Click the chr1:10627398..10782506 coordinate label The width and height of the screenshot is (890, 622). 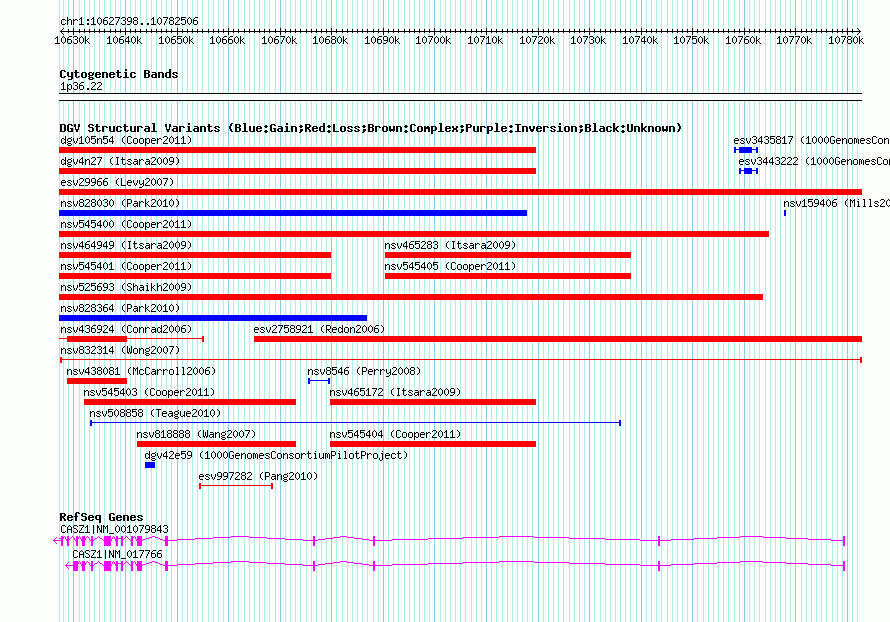point(129,22)
